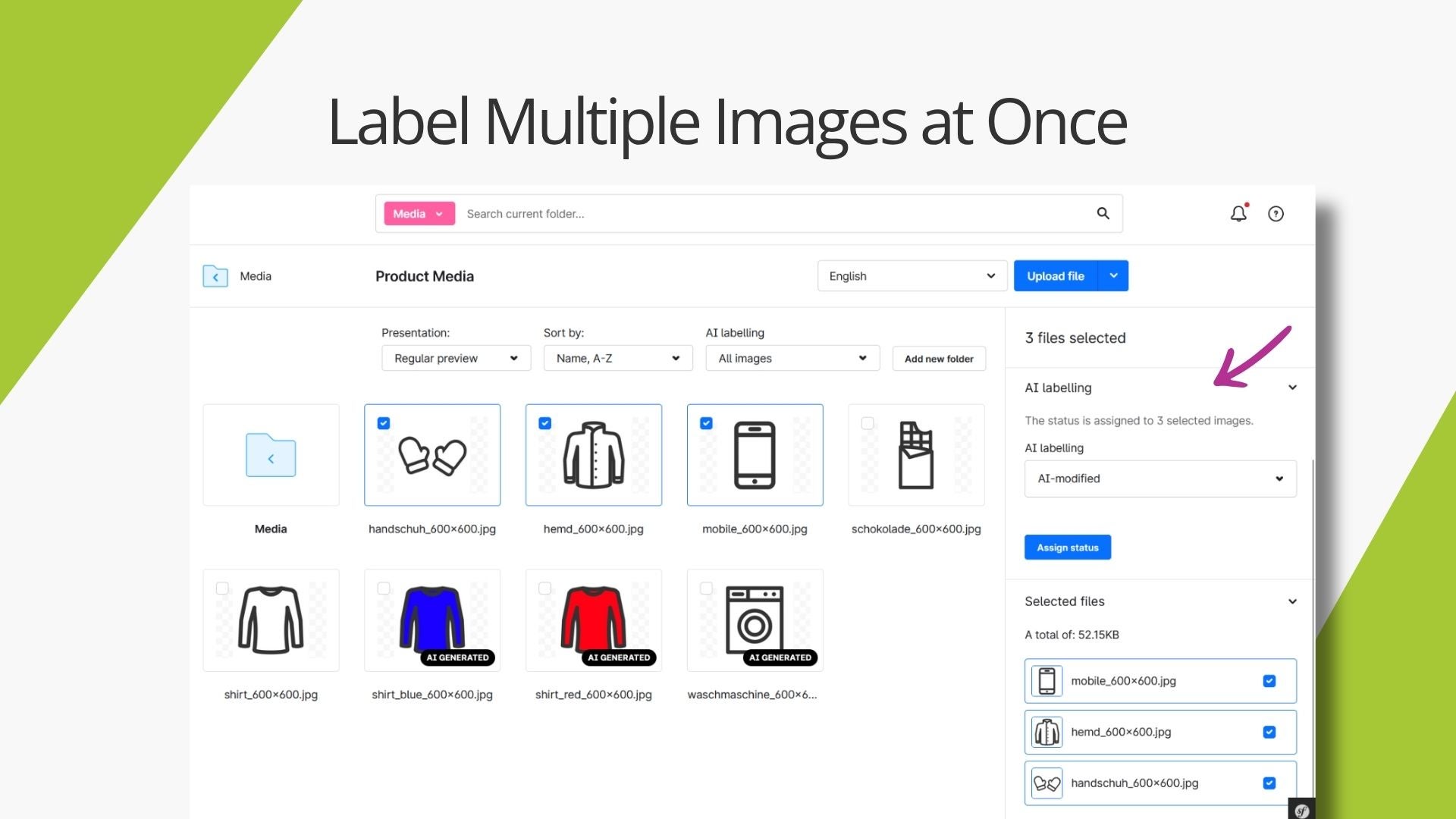
Task: Open the notifications bell
Action: [1238, 214]
